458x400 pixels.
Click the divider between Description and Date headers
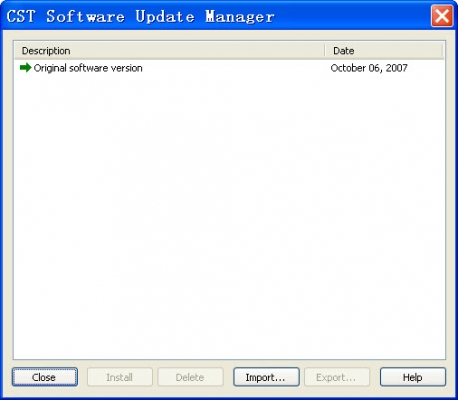325,51
